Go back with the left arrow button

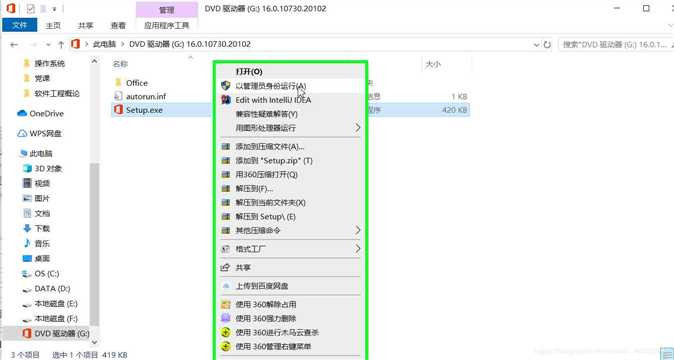point(14,45)
